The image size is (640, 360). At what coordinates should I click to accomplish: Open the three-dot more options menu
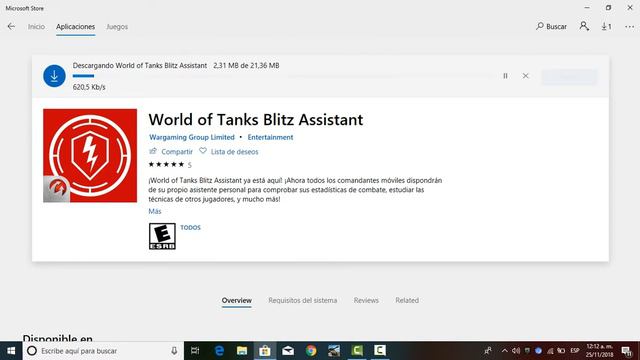629,27
